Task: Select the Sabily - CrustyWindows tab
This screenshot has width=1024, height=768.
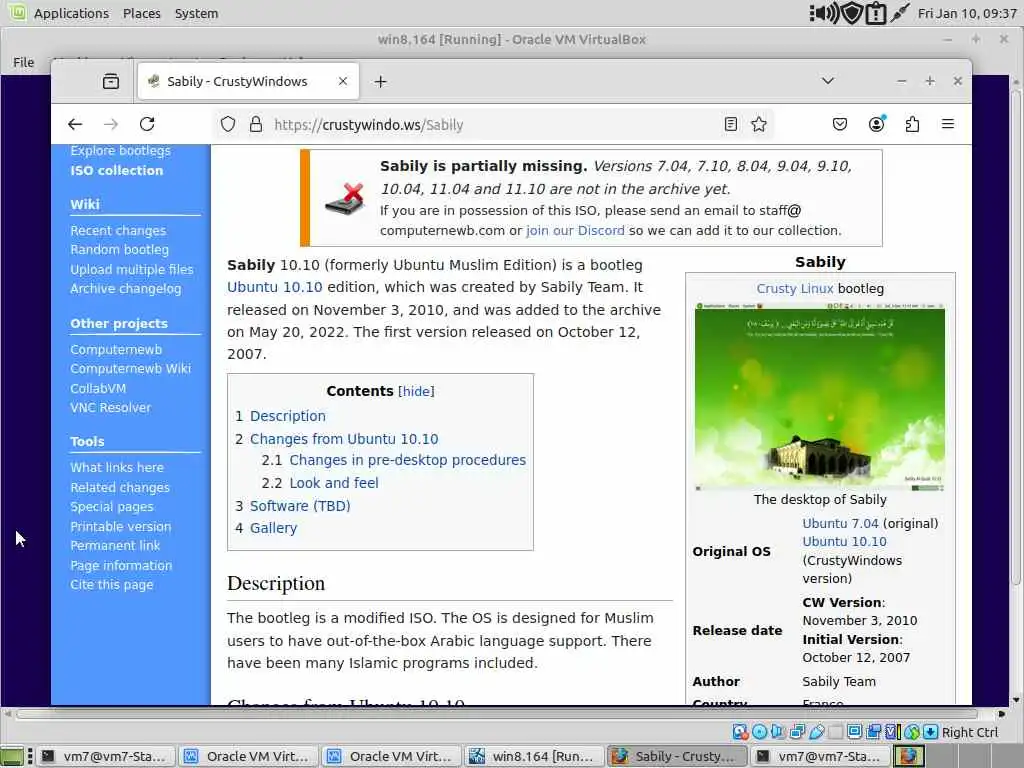Action: pos(248,81)
